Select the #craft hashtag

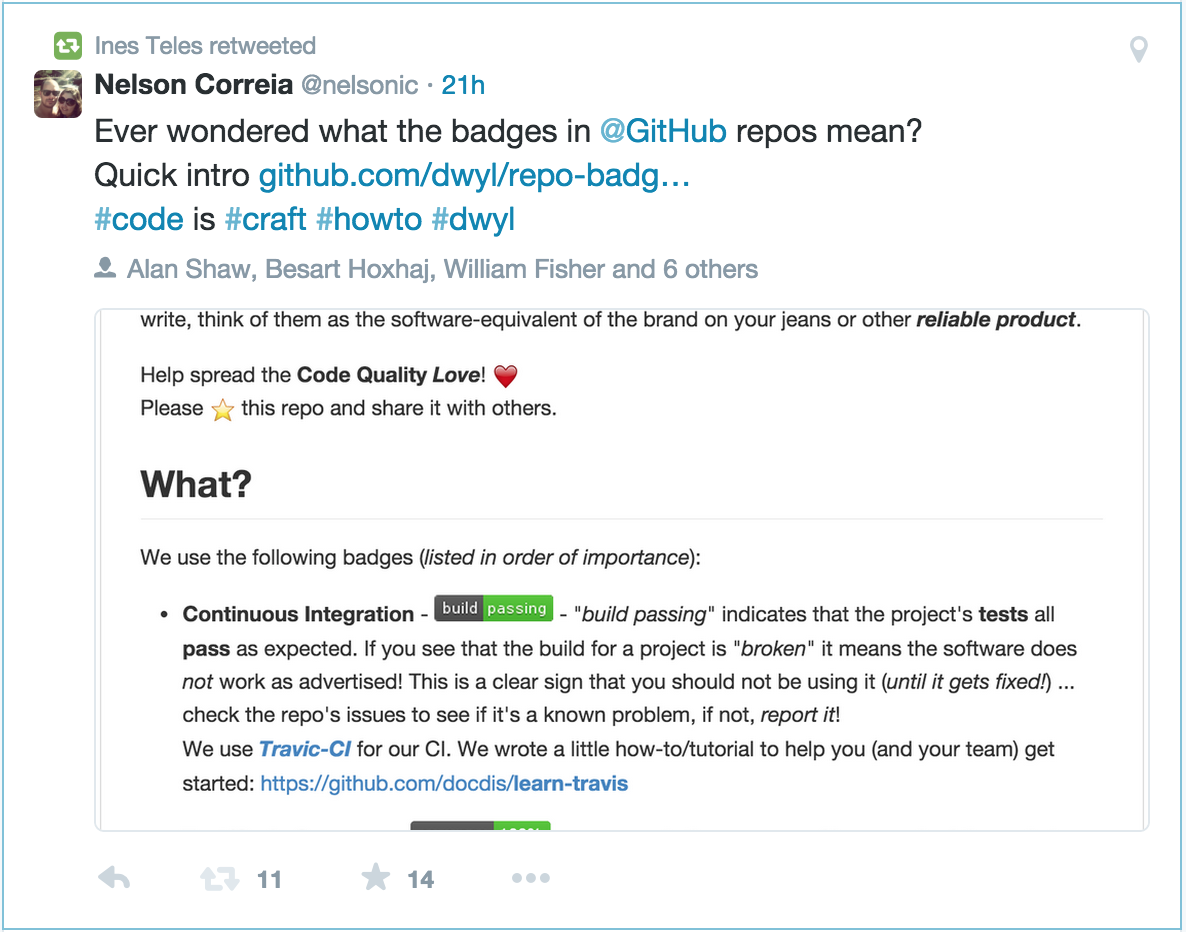coord(265,220)
